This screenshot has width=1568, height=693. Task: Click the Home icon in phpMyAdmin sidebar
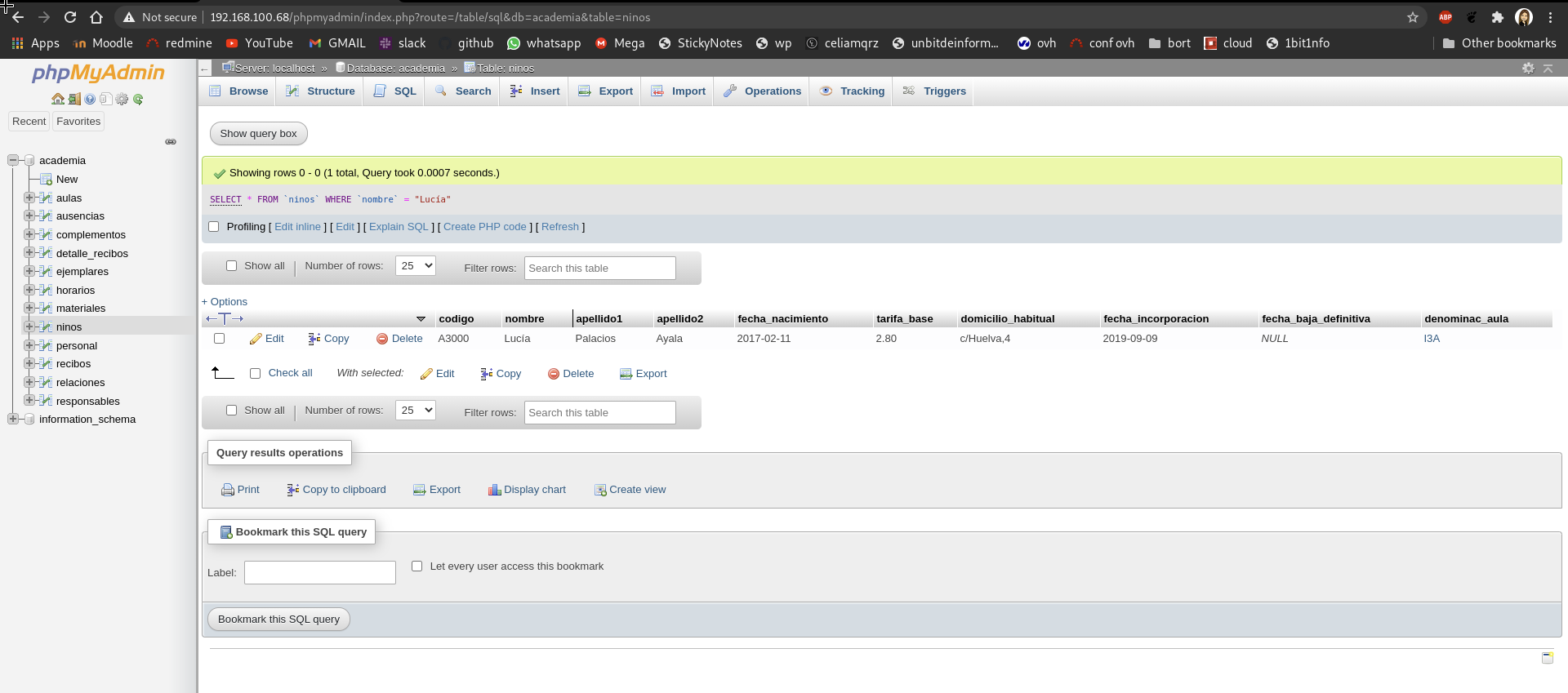point(58,99)
